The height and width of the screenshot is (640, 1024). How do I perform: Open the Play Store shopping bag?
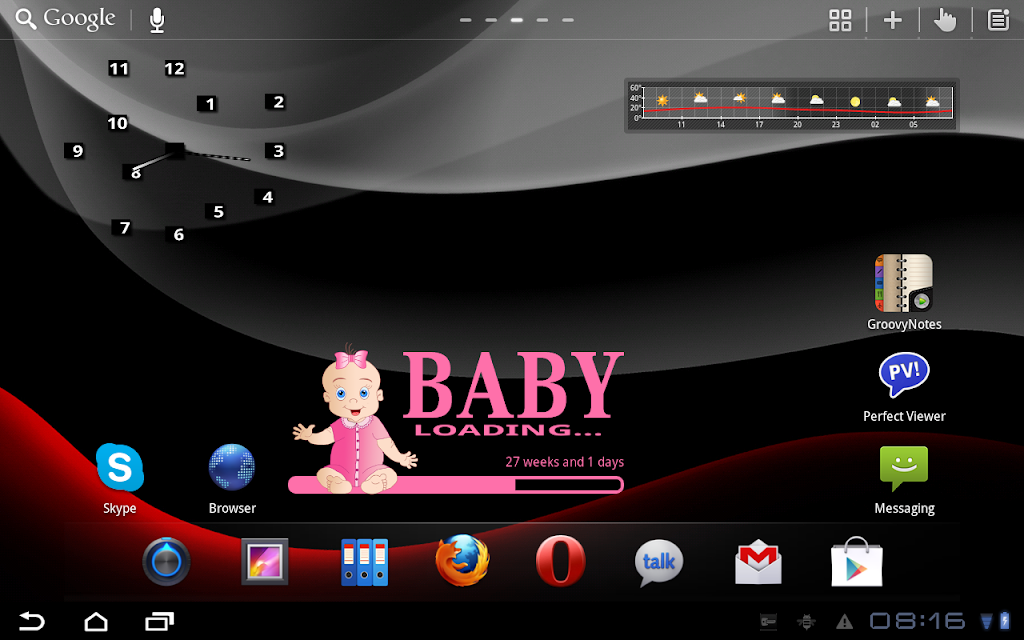pos(857,562)
